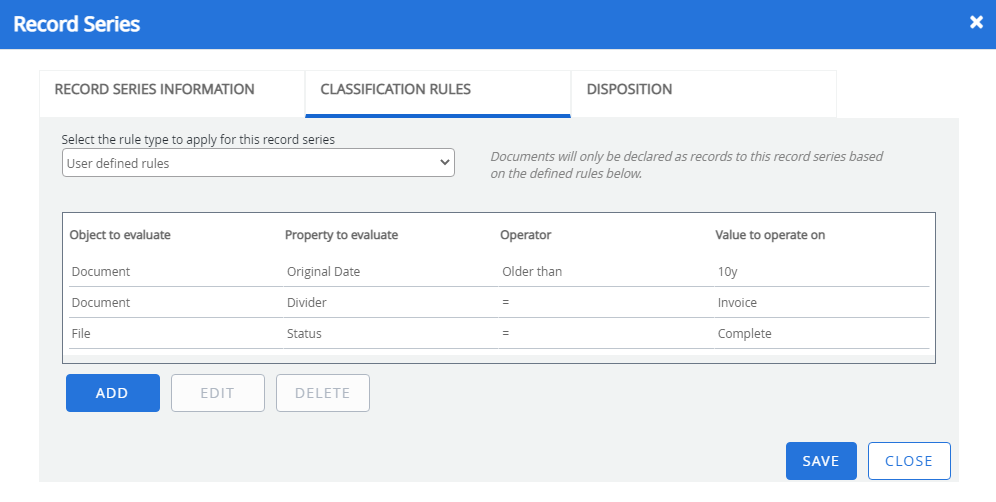The height and width of the screenshot is (502, 996).
Task: Click the Complete value cell
Action: (744, 333)
